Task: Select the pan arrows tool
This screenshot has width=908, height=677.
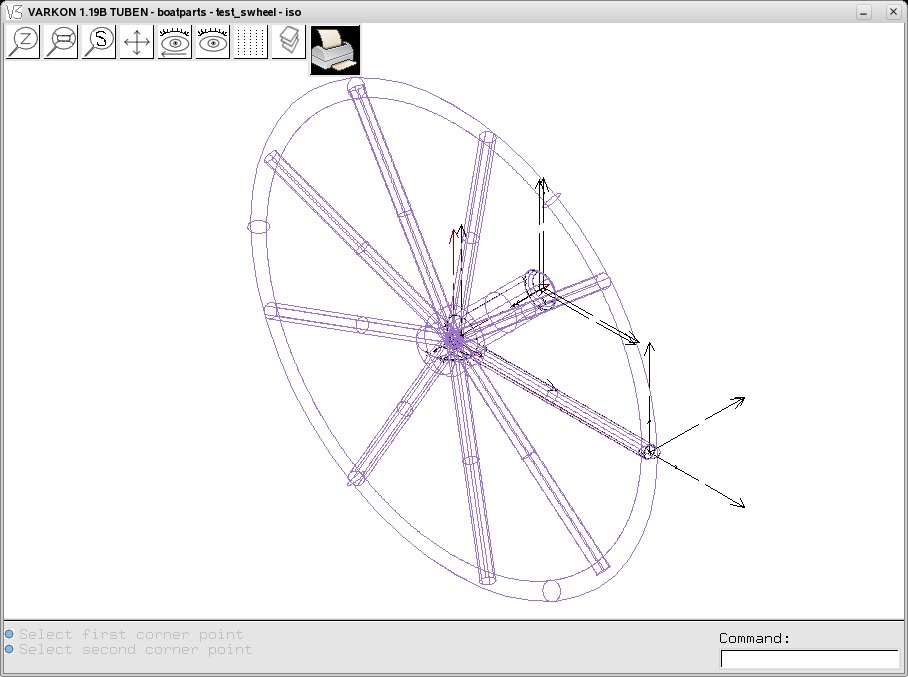Action: pos(137,42)
